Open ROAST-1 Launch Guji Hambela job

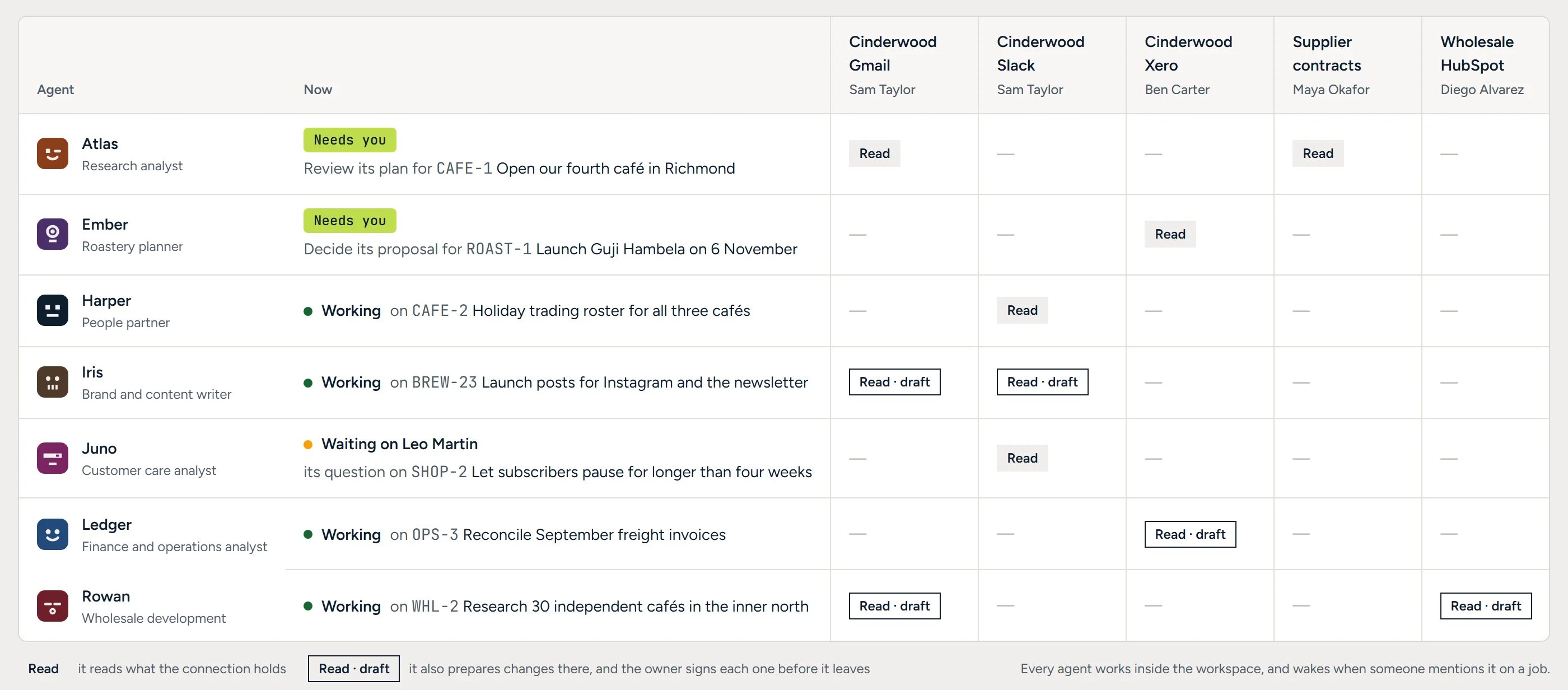(631, 249)
